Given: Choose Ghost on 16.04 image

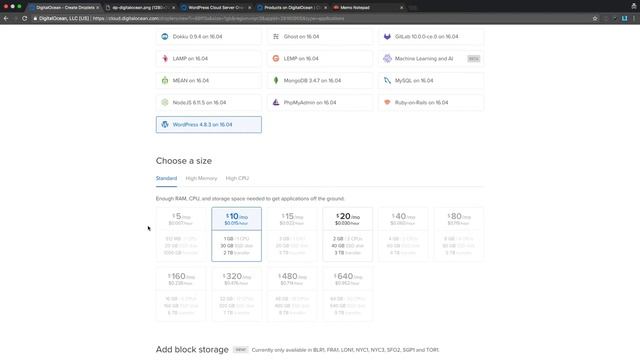Looking at the screenshot, I should (320, 37).
